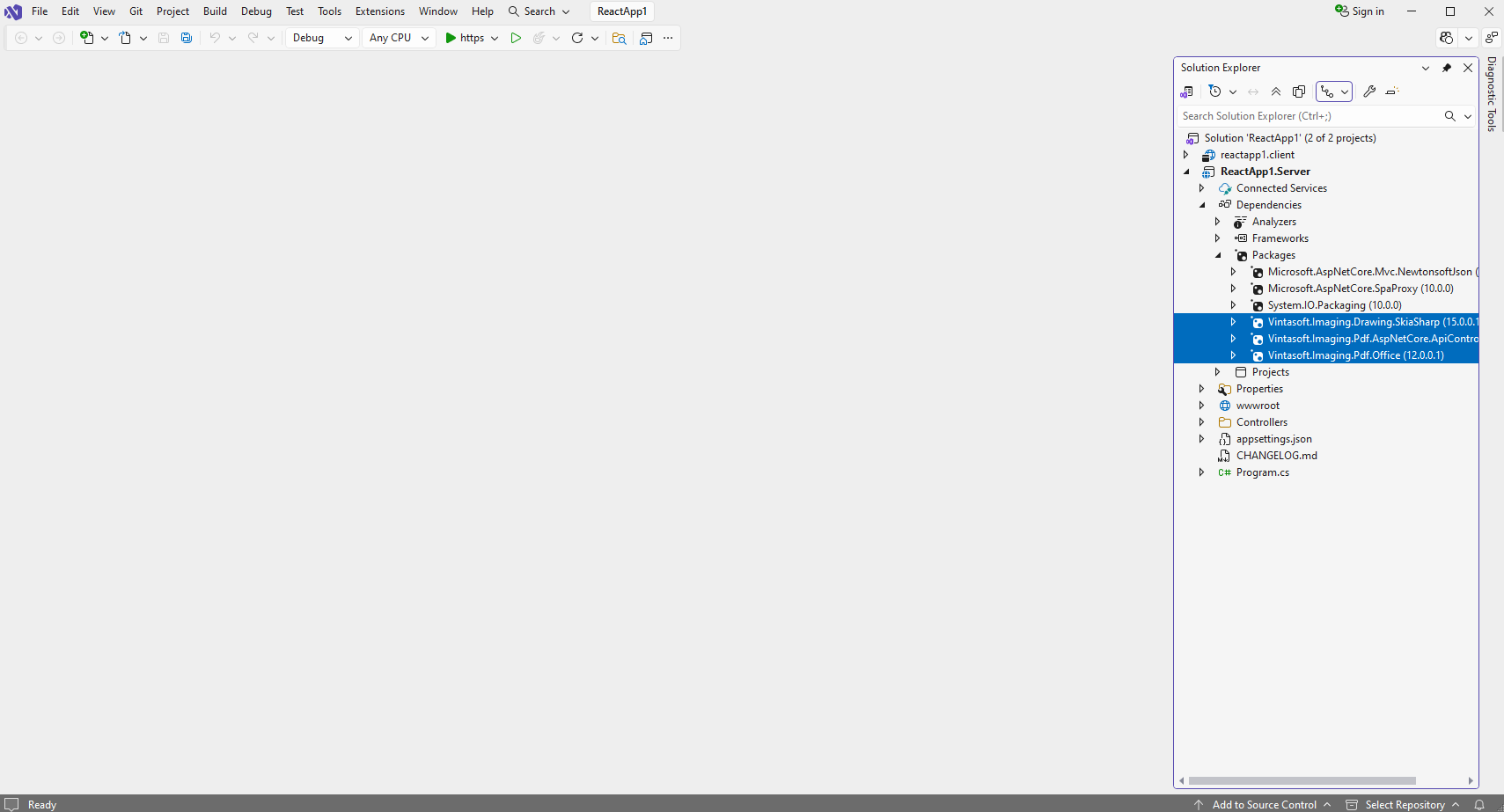The height and width of the screenshot is (812, 1504).
Task: Click Add to Source Control
Action: click(1264, 804)
